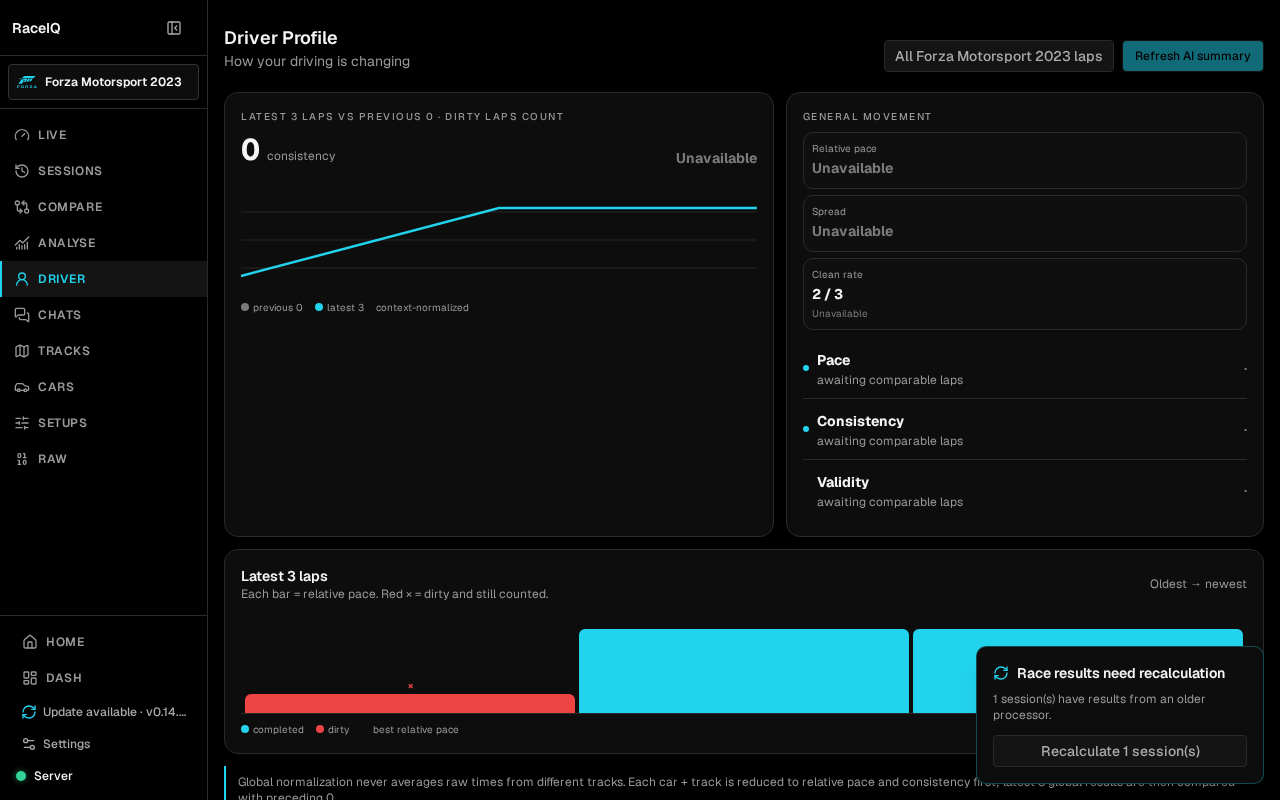Click the Settings sliders icon
1280x800 pixels.
coord(29,744)
